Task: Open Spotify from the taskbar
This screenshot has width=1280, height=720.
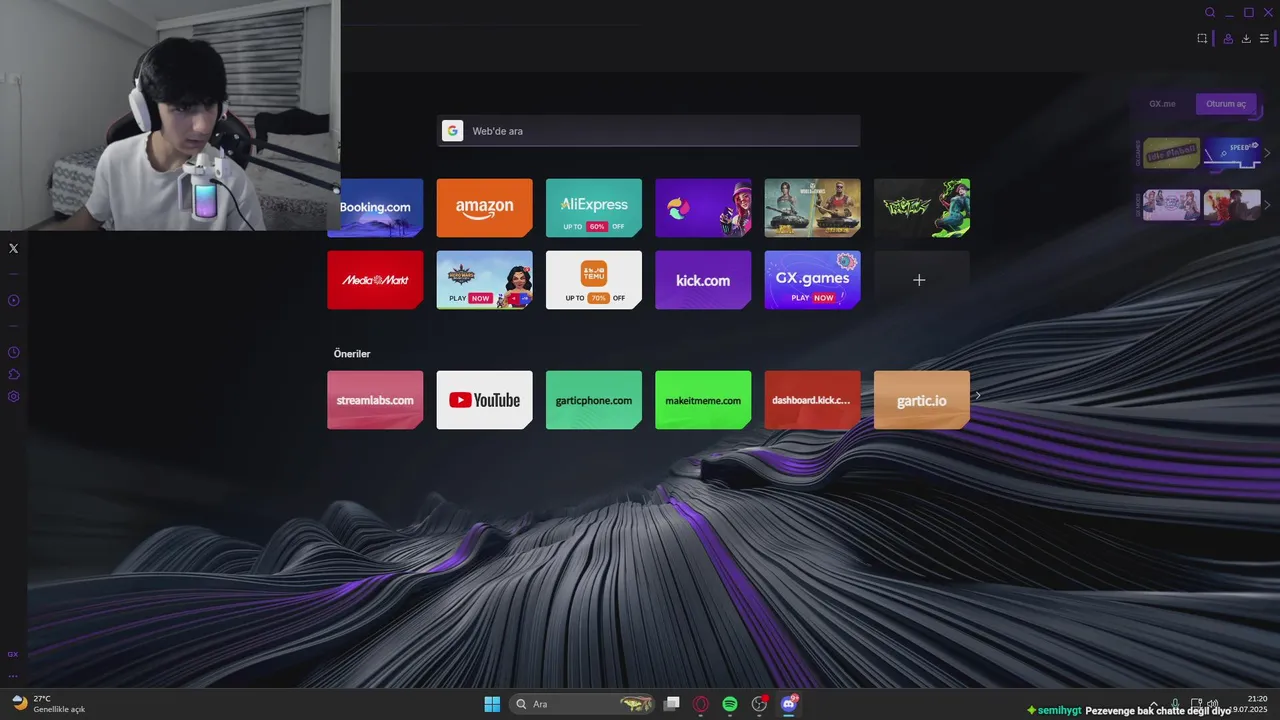Action: [x=730, y=704]
